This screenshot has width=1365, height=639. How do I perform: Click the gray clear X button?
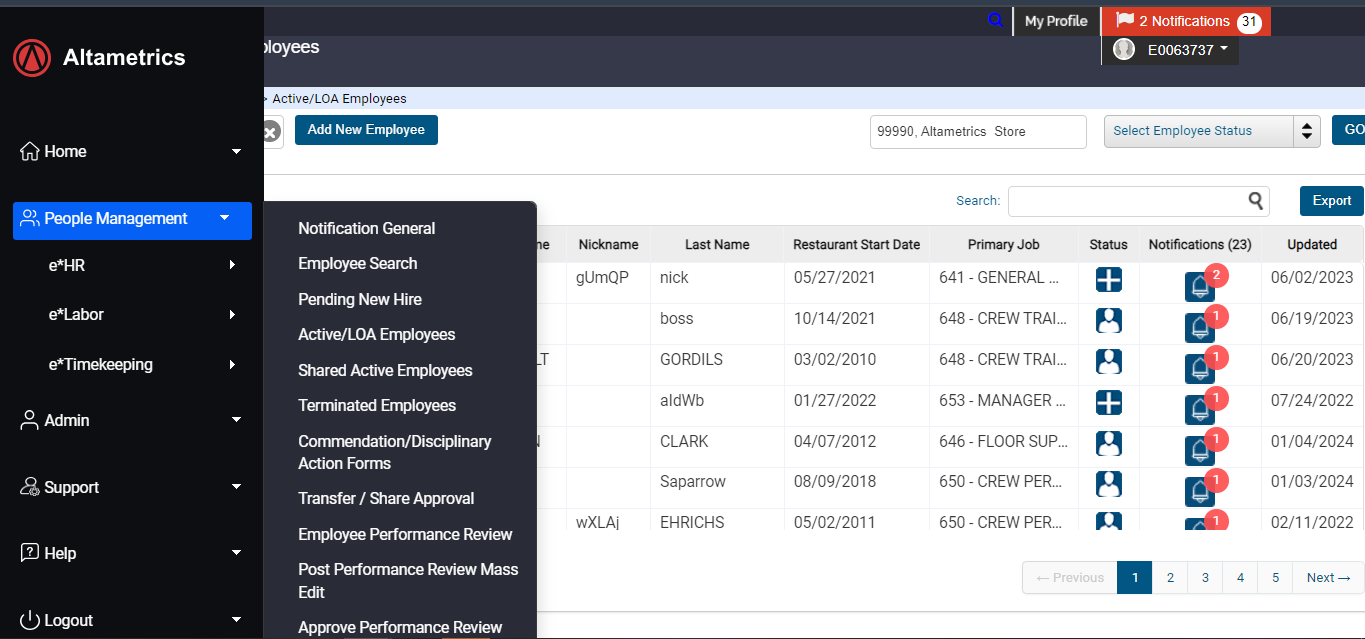(271, 131)
